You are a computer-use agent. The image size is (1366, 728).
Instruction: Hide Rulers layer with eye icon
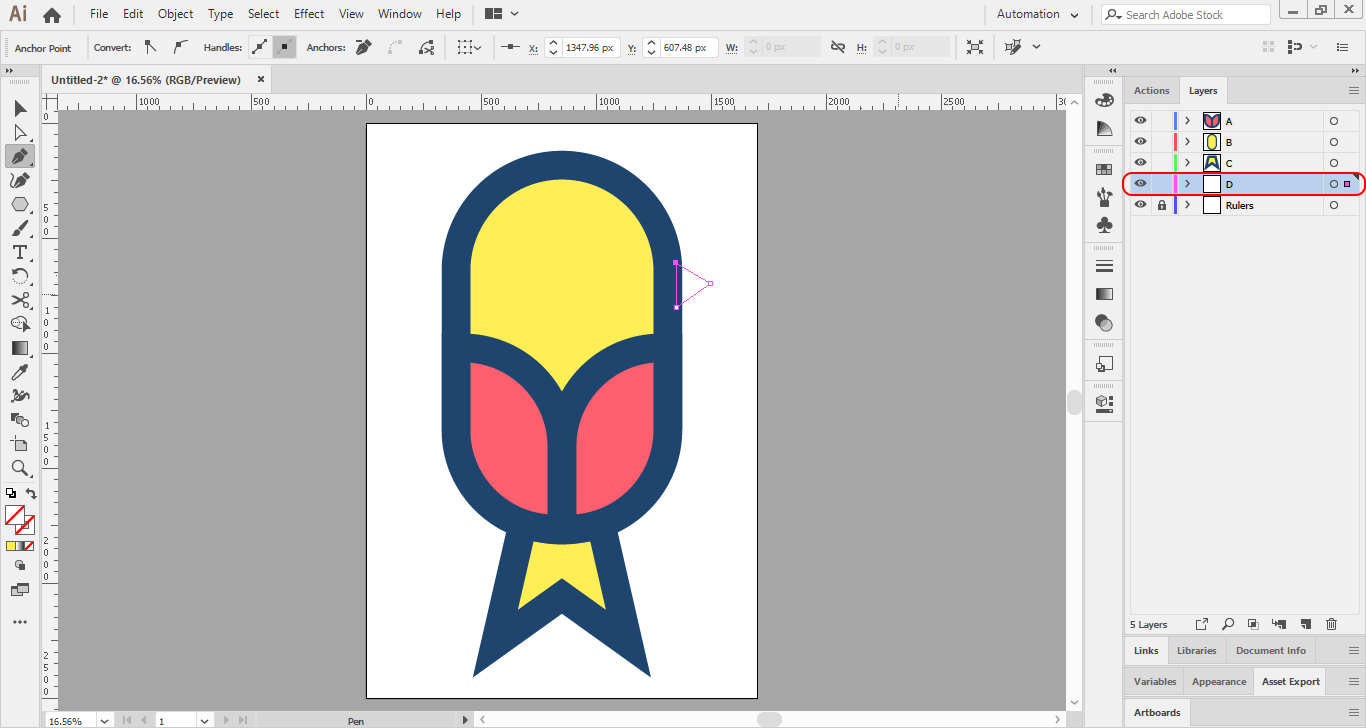click(x=1140, y=205)
